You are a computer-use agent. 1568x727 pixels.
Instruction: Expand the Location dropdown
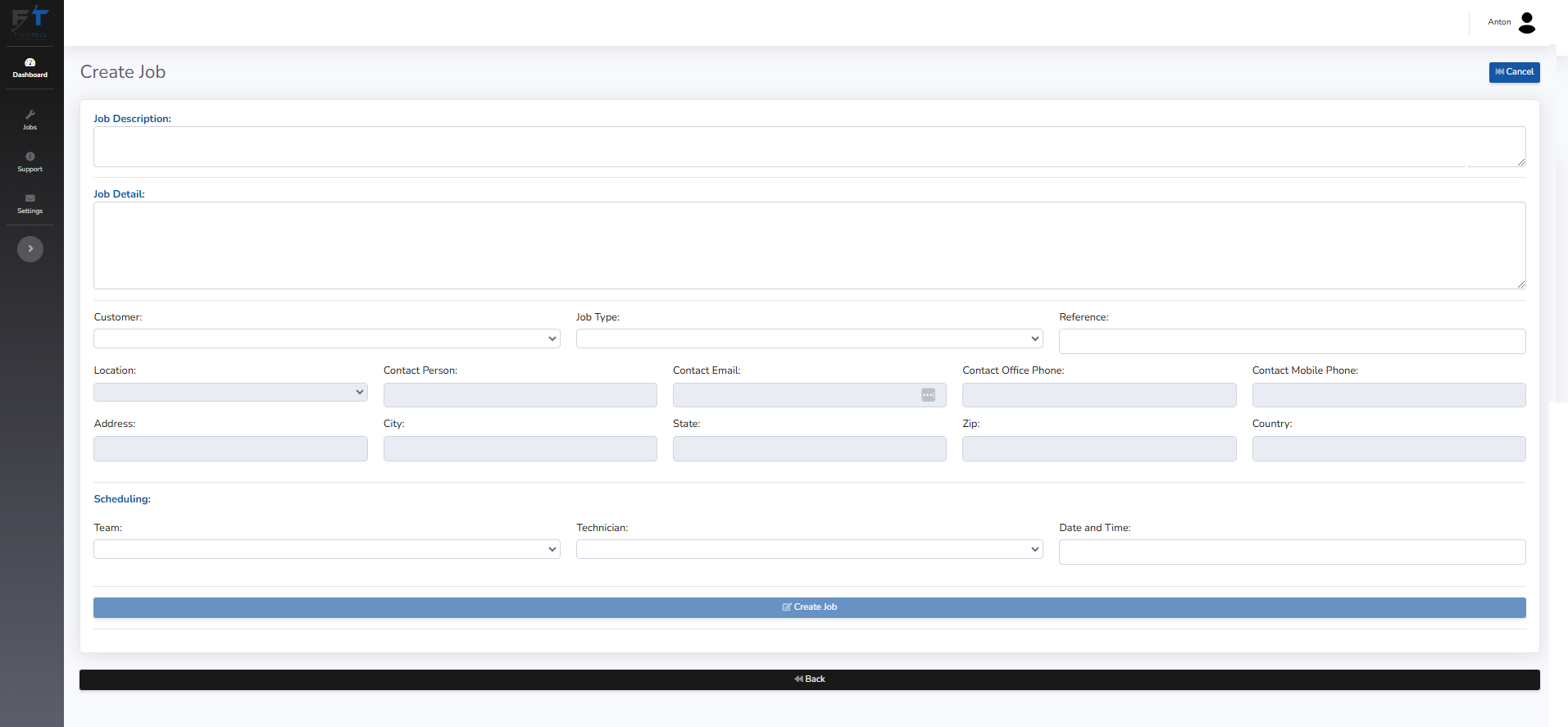(x=230, y=392)
